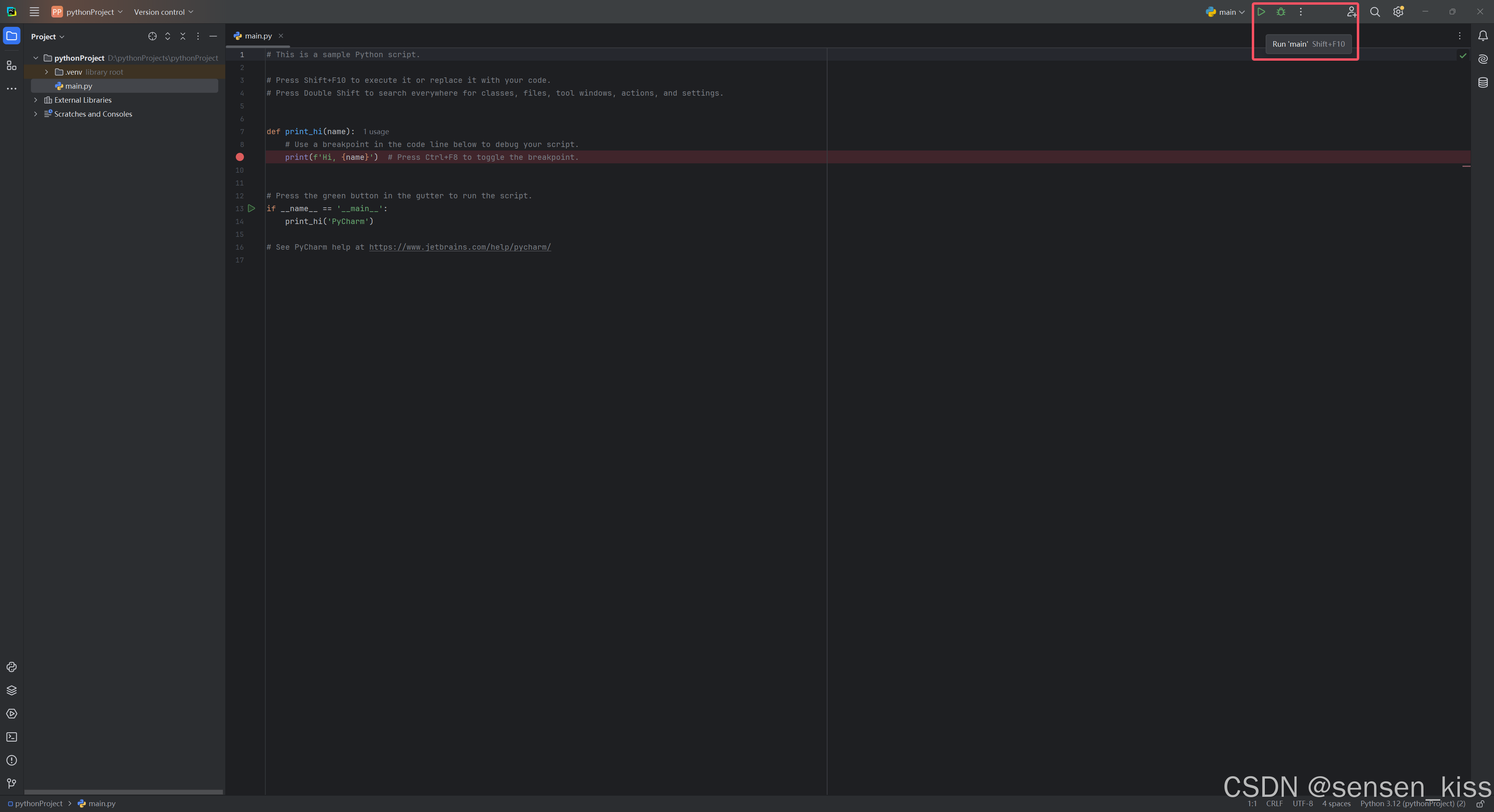Open Project panel options menu

point(198,36)
